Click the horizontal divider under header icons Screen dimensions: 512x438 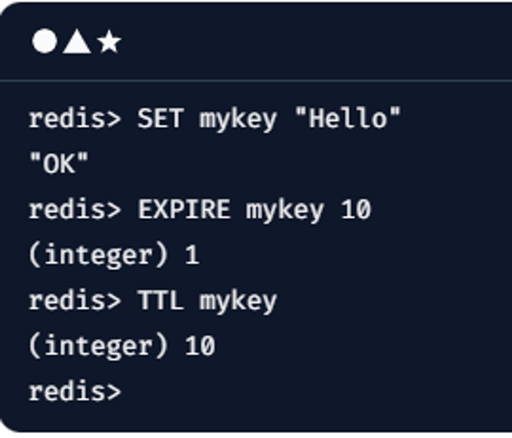click(x=256, y=81)
